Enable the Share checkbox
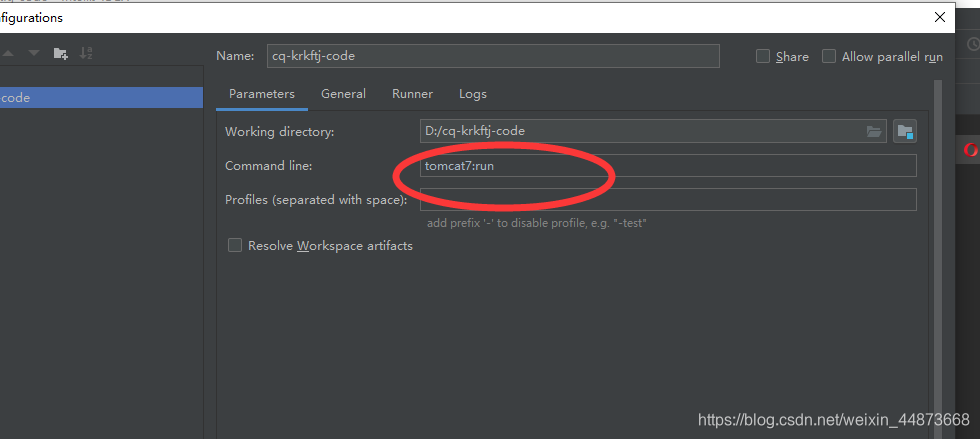The image size is (980, 439). pos(762,56)
